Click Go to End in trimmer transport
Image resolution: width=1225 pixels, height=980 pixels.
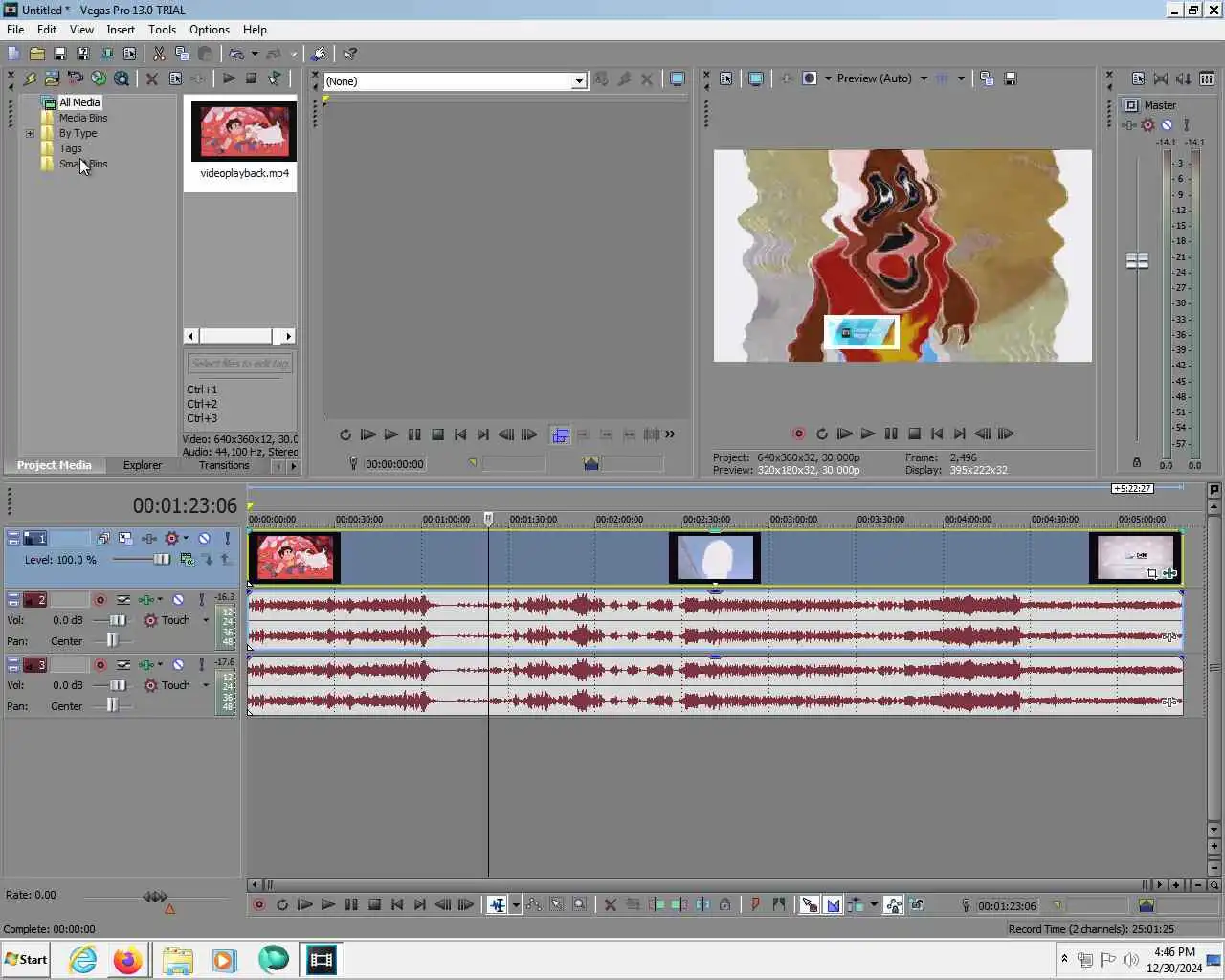[483, 434]
